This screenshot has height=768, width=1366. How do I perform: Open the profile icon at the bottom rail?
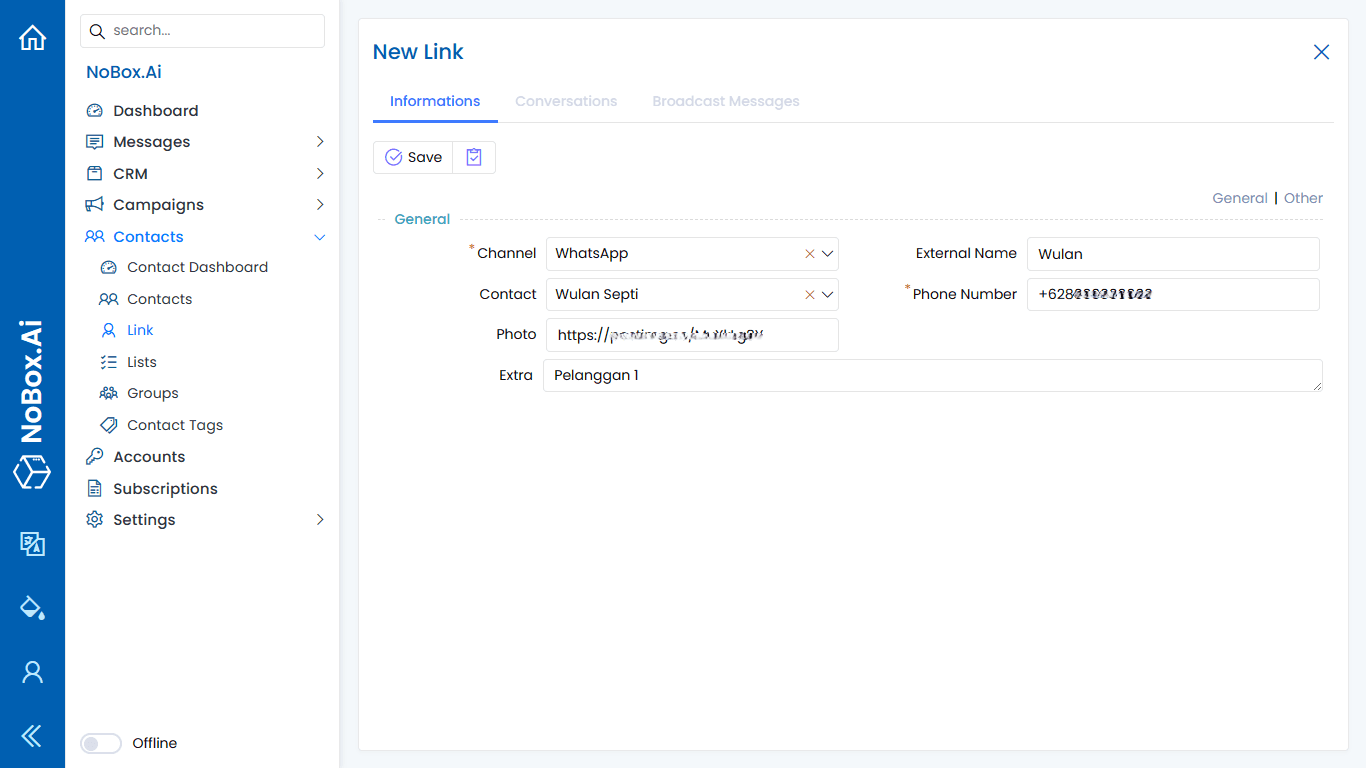32,671
